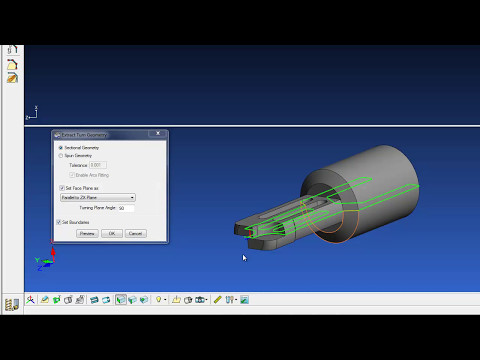Click the green part icon in bottom toolbar
The height and width of the screenshot is (360, 480).
pyautogui.click(x=56, y=300)
